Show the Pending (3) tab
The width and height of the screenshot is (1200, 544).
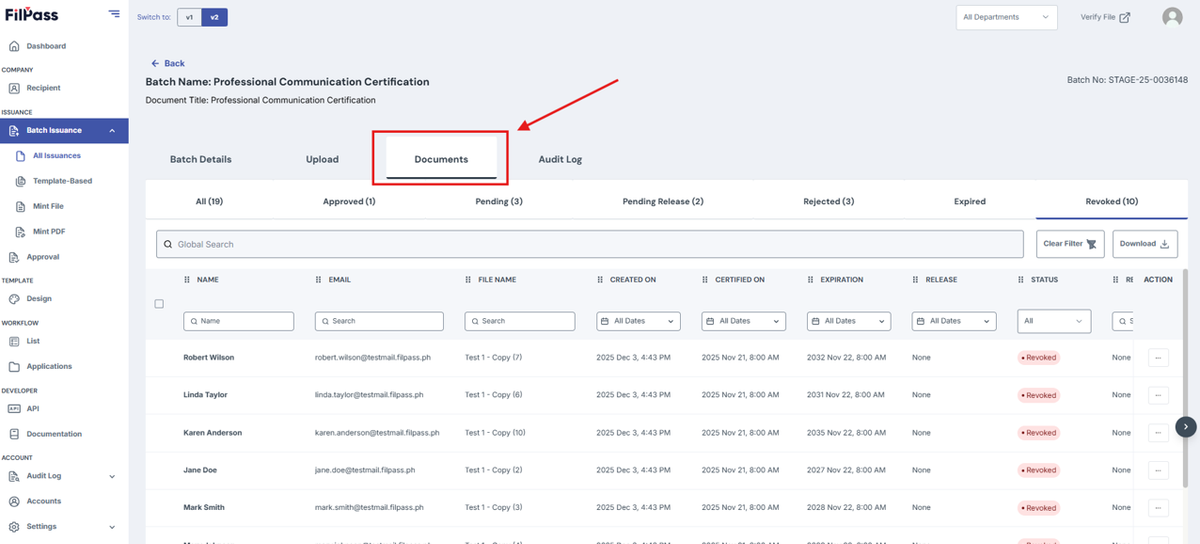499,201
